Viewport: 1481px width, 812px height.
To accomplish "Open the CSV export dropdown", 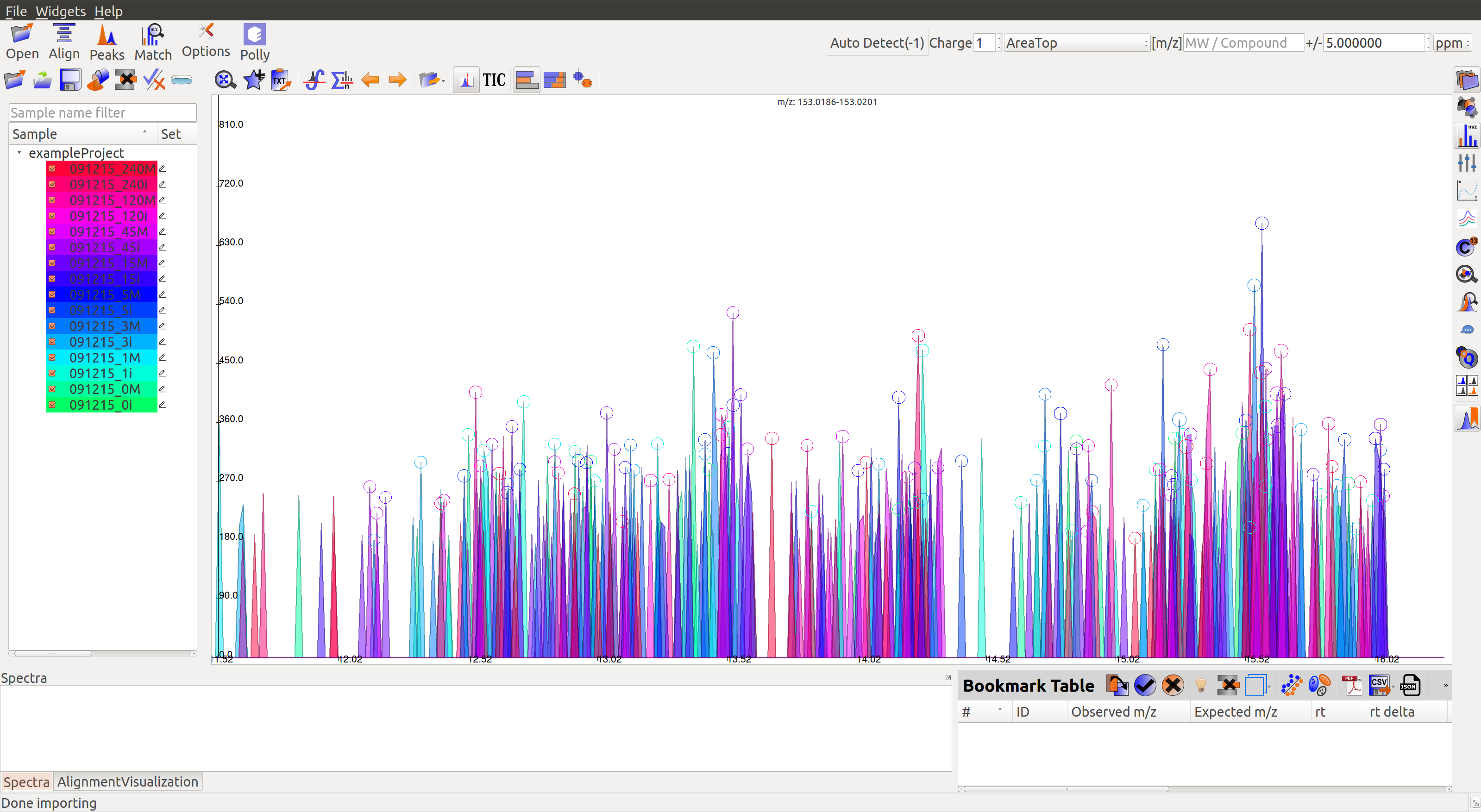I will (1393, 686).
